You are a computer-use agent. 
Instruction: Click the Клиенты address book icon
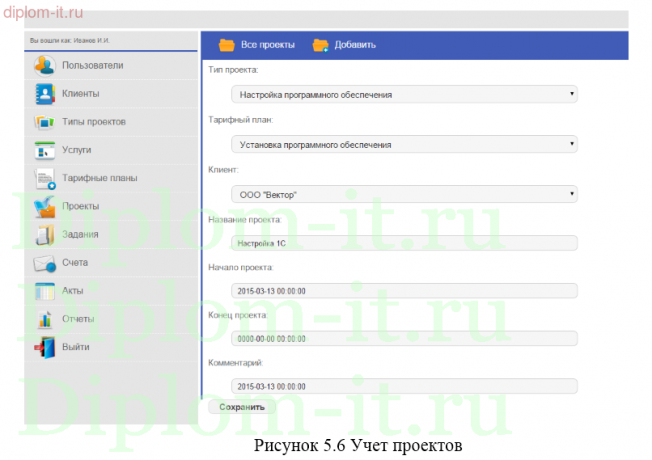click(x=45, y=94)
